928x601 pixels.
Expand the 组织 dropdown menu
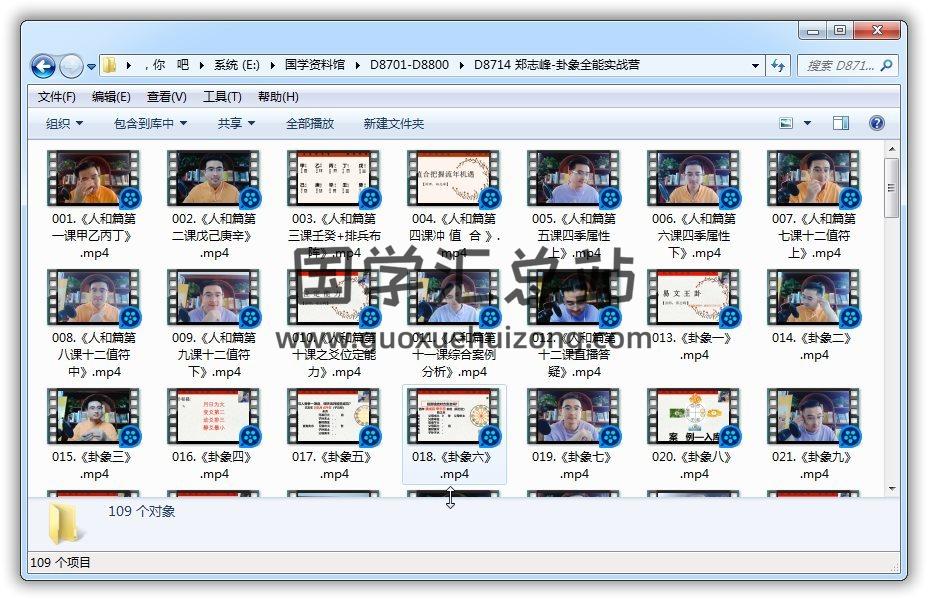pos(64,123)
